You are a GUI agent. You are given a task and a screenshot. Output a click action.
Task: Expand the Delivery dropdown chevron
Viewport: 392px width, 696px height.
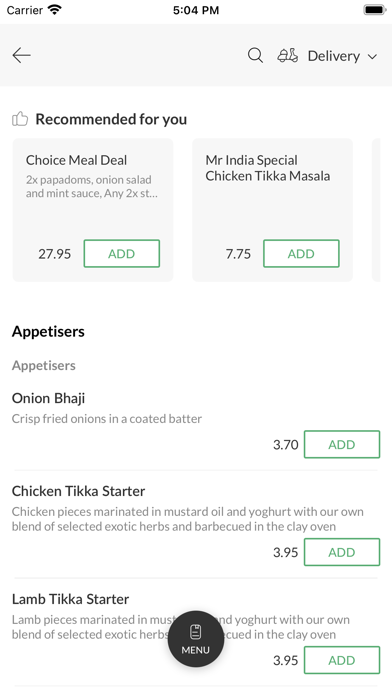(x=372, y=56)
